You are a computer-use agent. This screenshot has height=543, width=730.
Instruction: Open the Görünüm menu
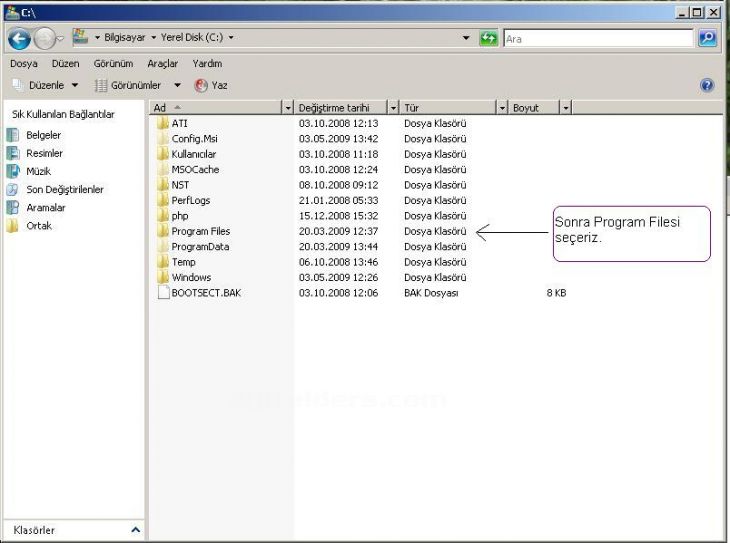(x=113, y=63)
